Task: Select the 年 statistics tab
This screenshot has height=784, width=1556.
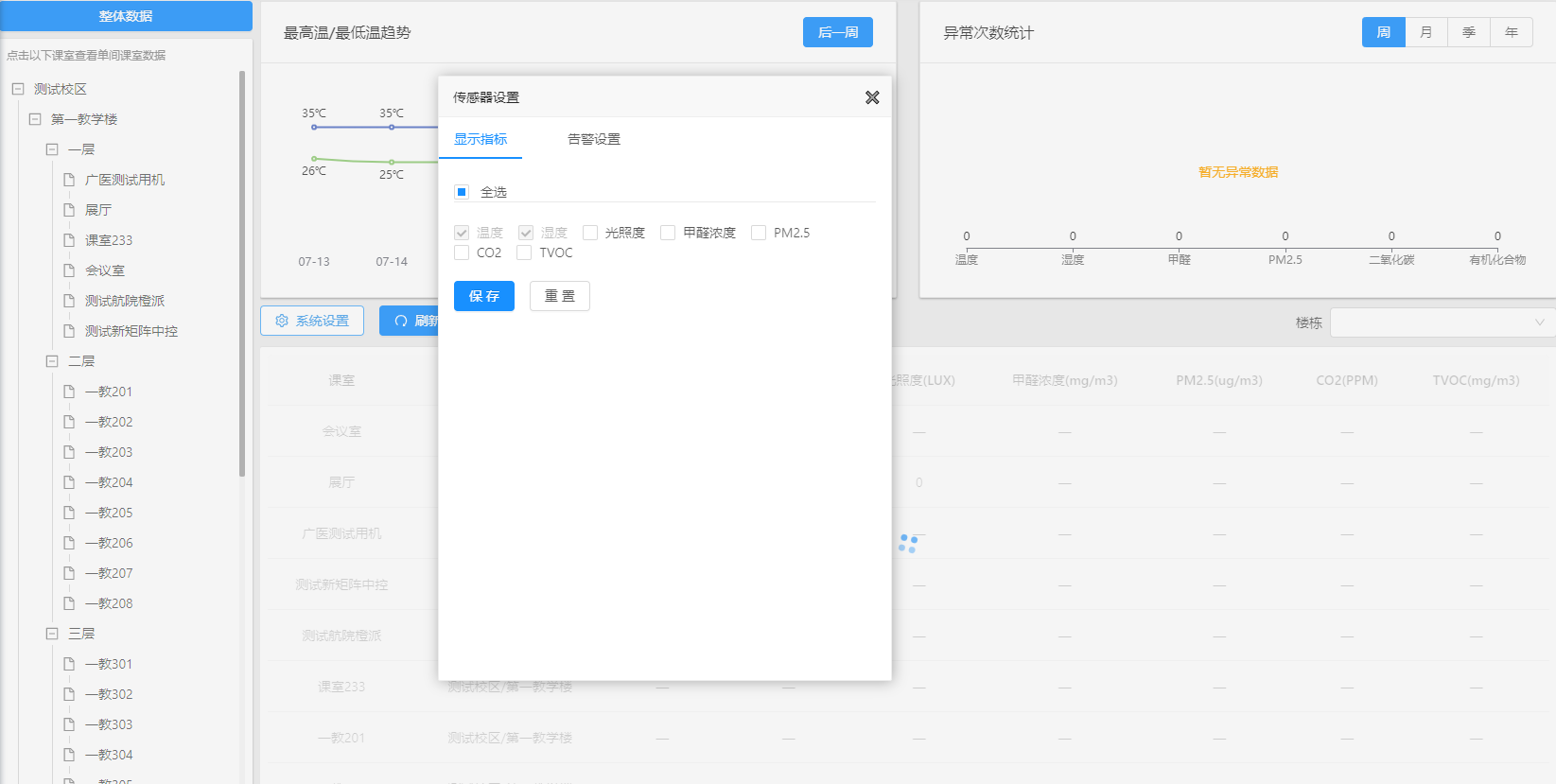Action: (1512, 32)
